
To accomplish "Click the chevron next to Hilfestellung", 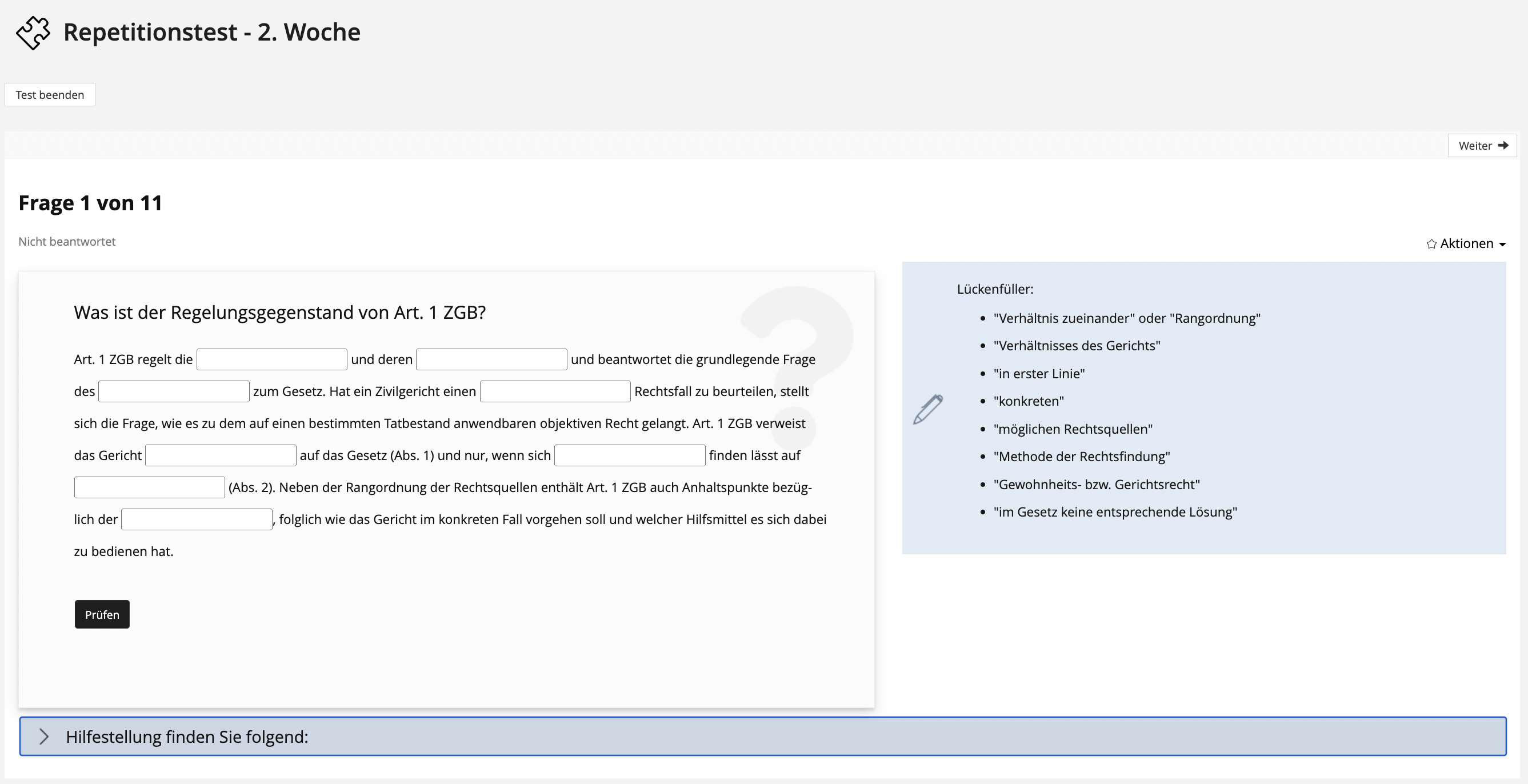I will pyautogui.click(x=44, y=737).
